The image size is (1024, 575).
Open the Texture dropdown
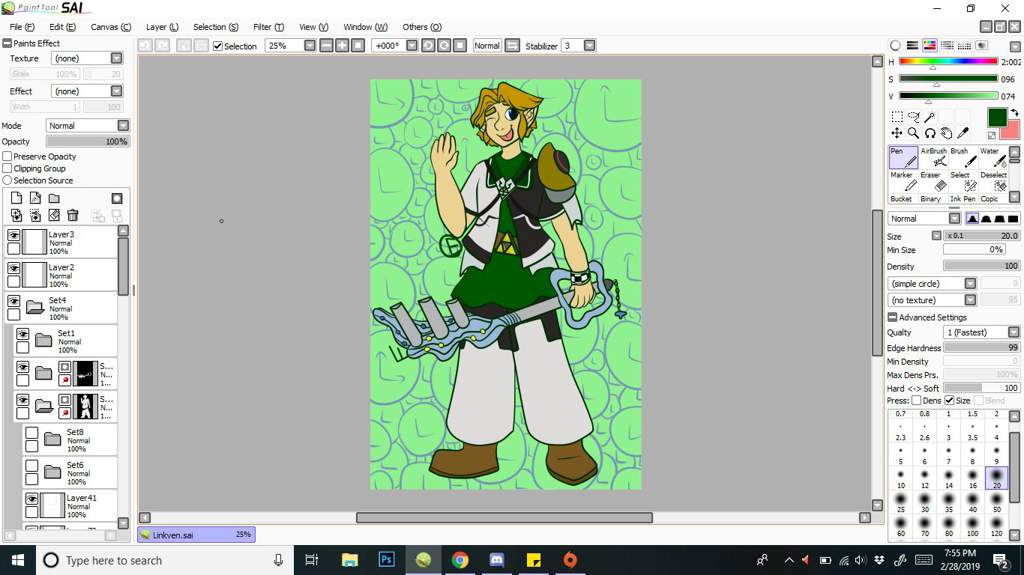(116, 58)
